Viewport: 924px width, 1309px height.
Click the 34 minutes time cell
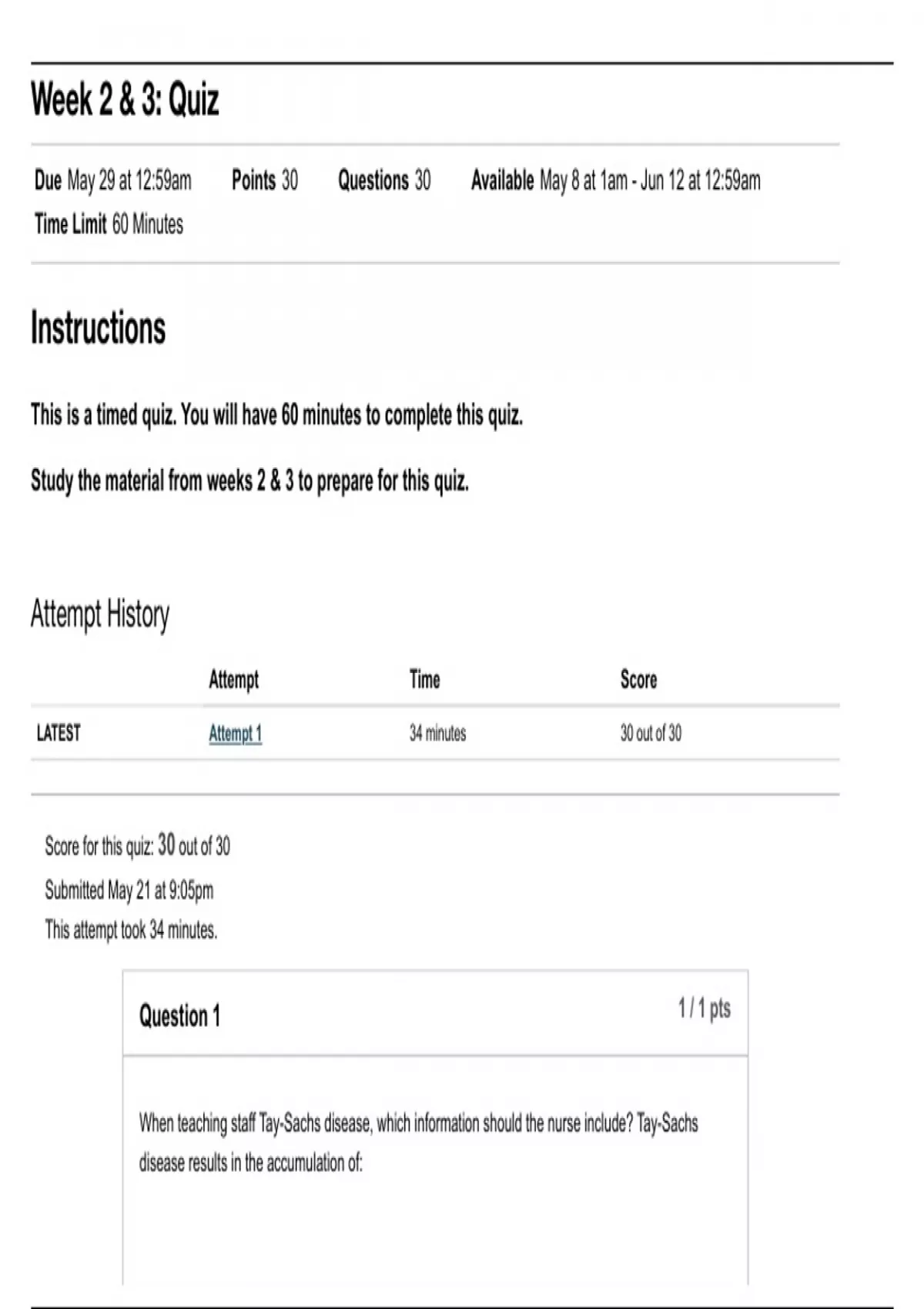click(437, 733)
